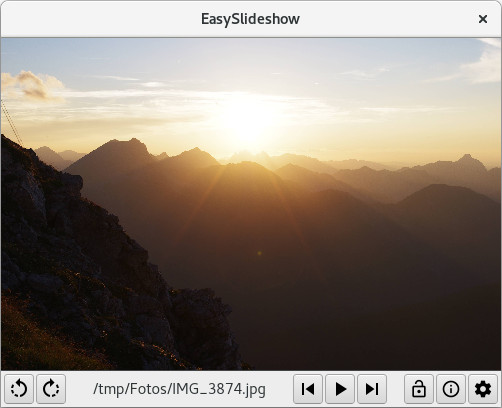Show image info with the info icon
This screenshot has width=502, height=408.
tap(451, 389)
